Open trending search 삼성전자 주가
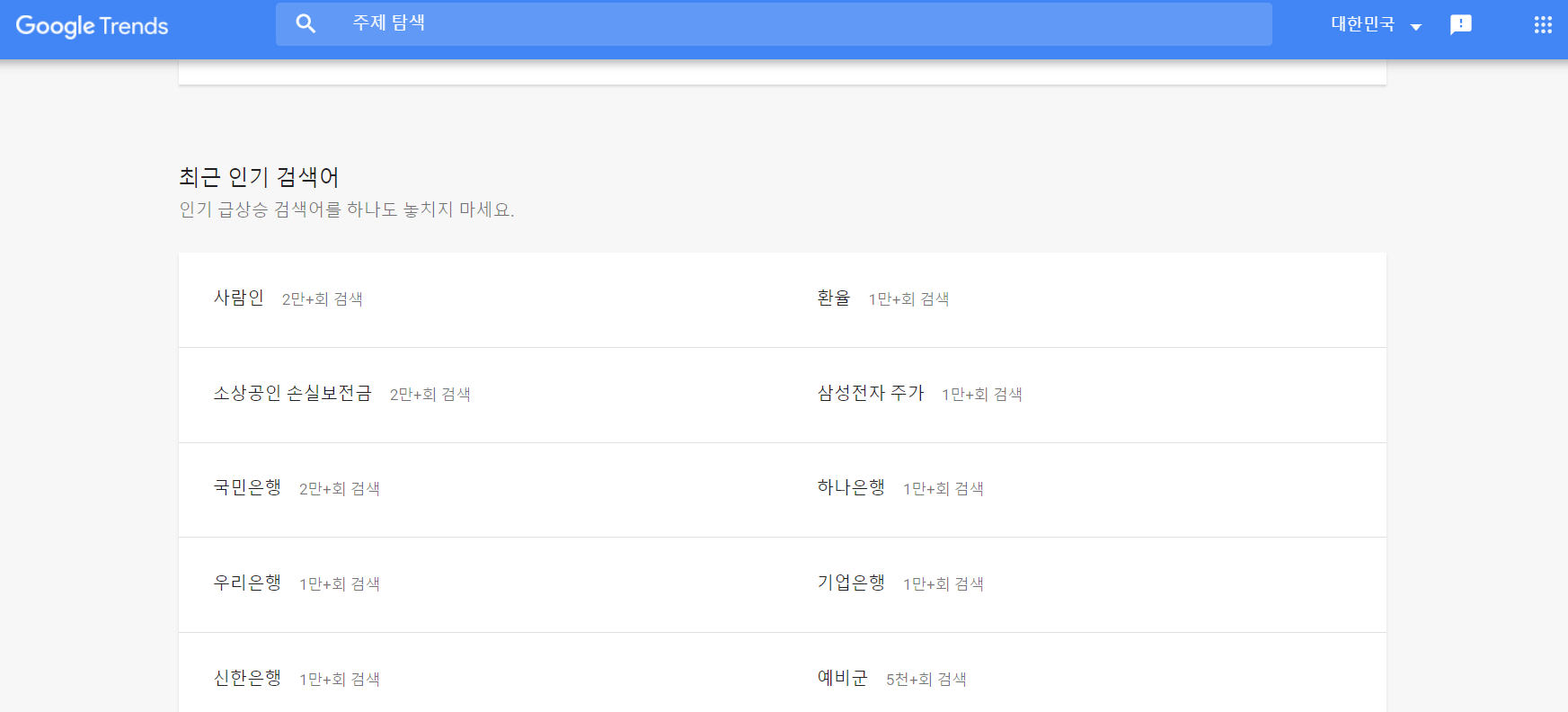The height and width of the screenshot is (712, 1568). coord(871,393)
